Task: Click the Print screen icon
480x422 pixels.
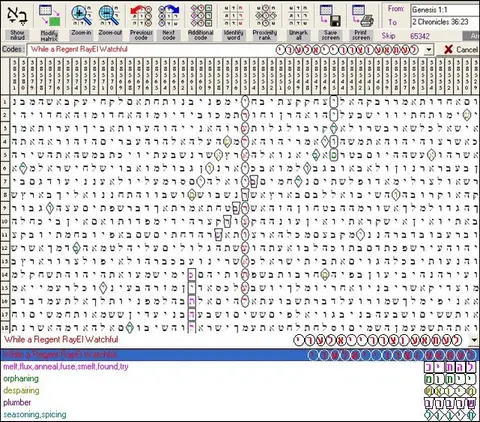Action: tap(362, 22)
